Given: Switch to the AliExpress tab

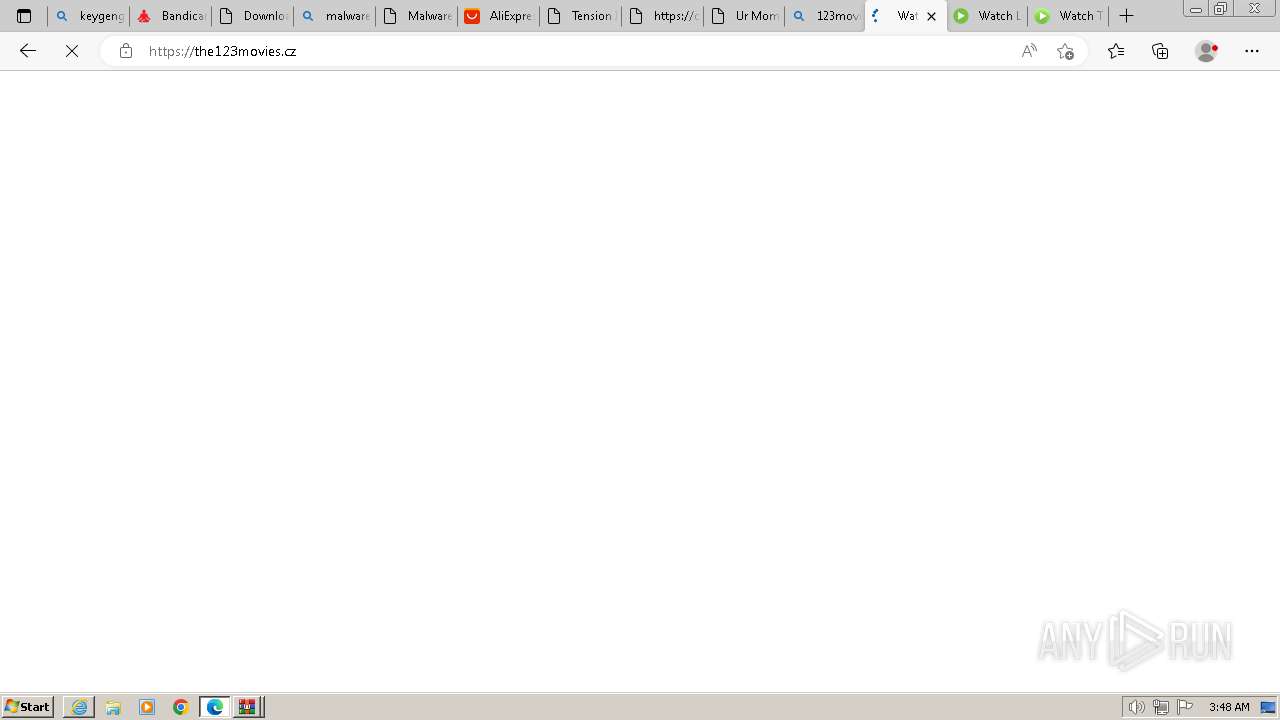Looking at the screenshot, I should tap(499, 16).
